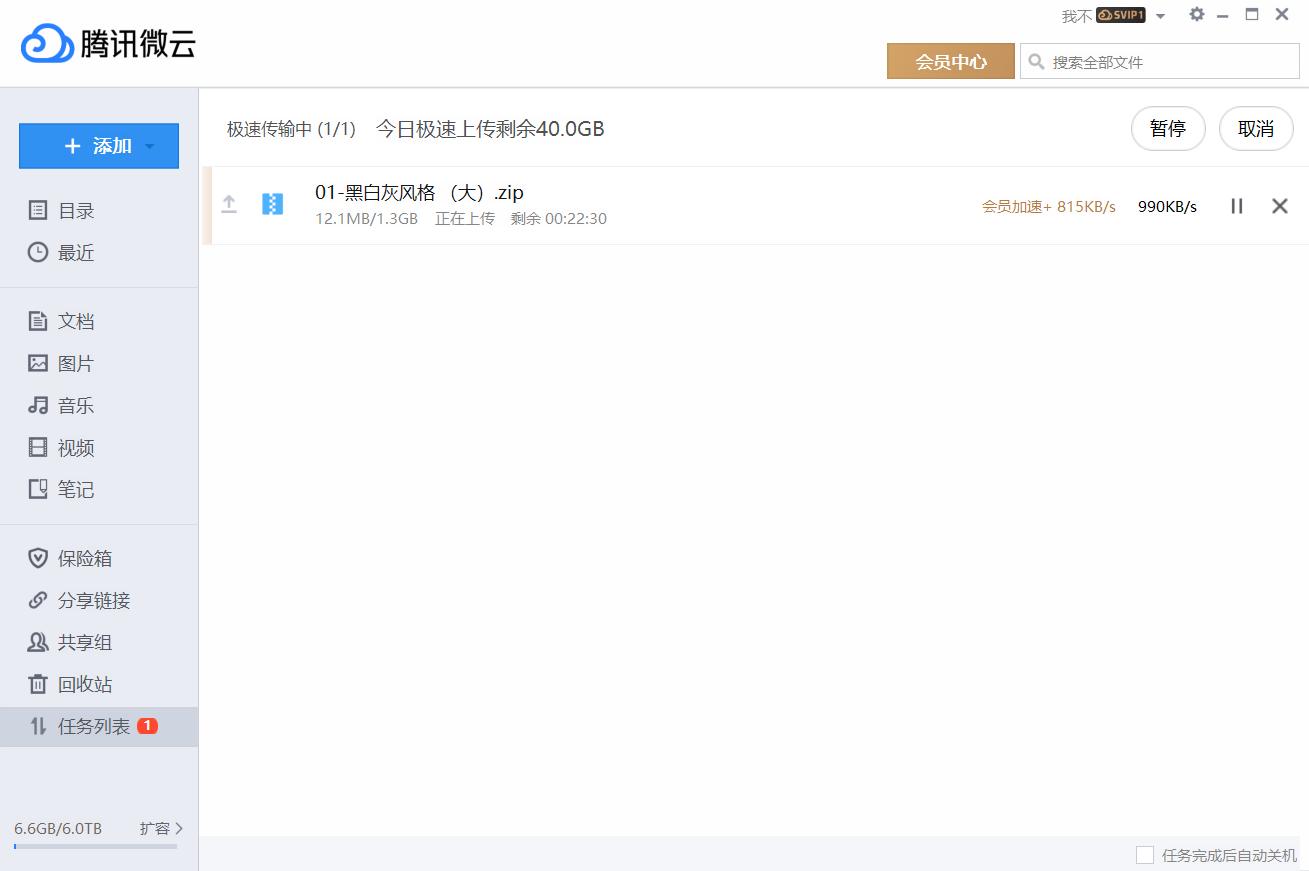
Task: Open the SVIP1 membership dropdown
Action: [x=1122, y=15]
